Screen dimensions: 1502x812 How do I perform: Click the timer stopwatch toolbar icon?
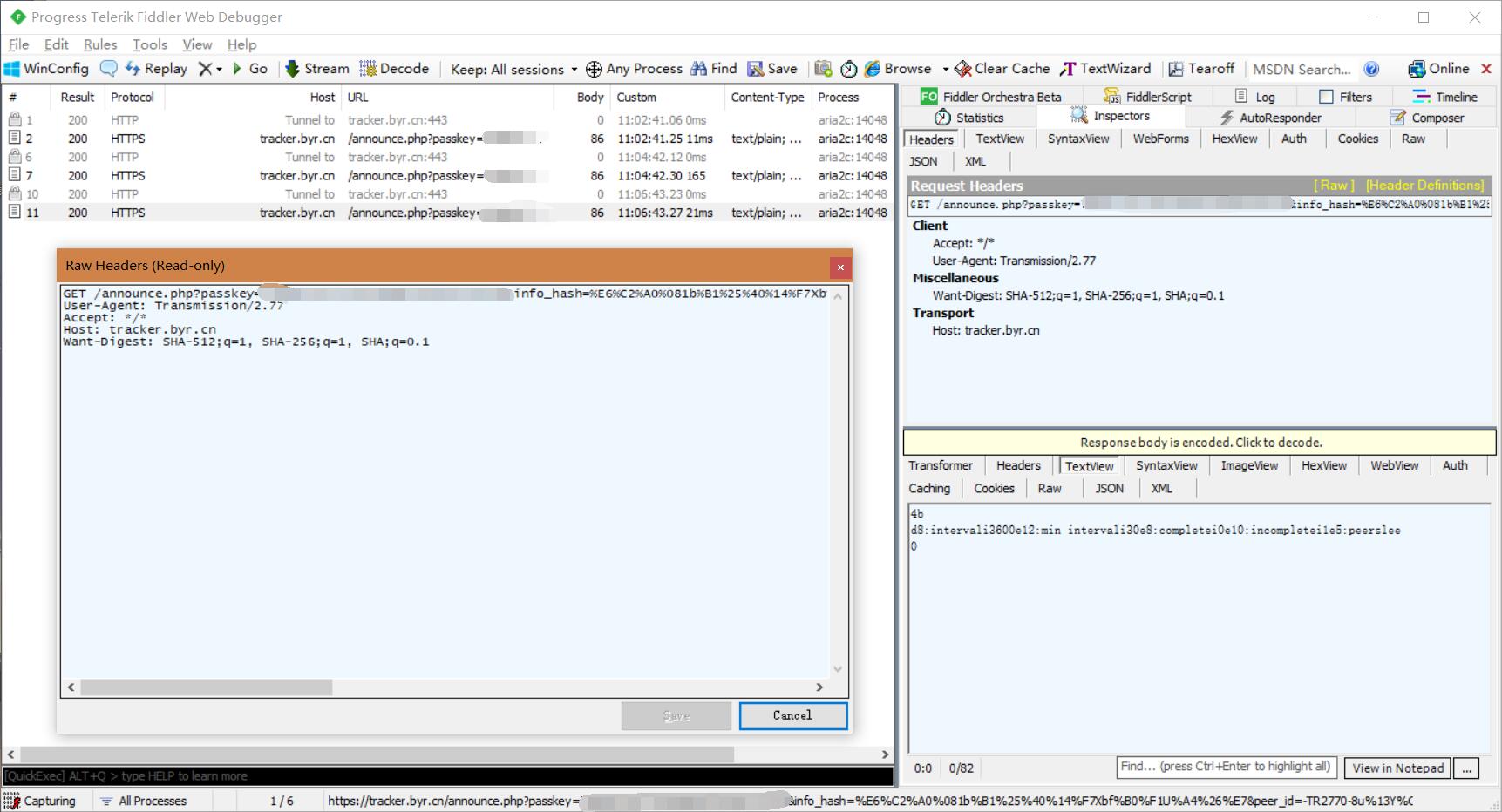click(848, 69)
